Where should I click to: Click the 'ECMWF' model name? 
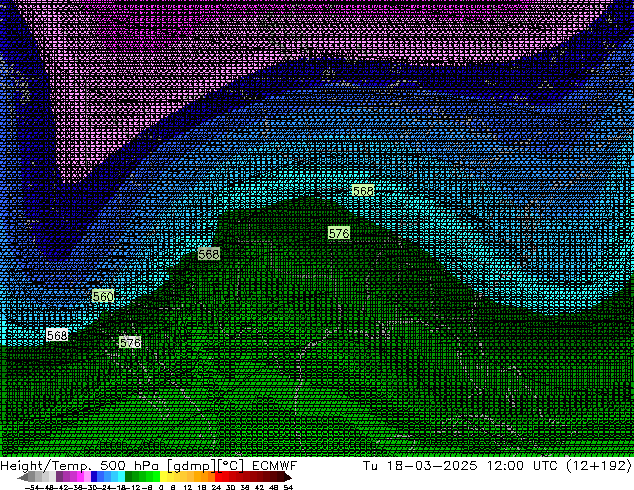(x=275, y=466)
